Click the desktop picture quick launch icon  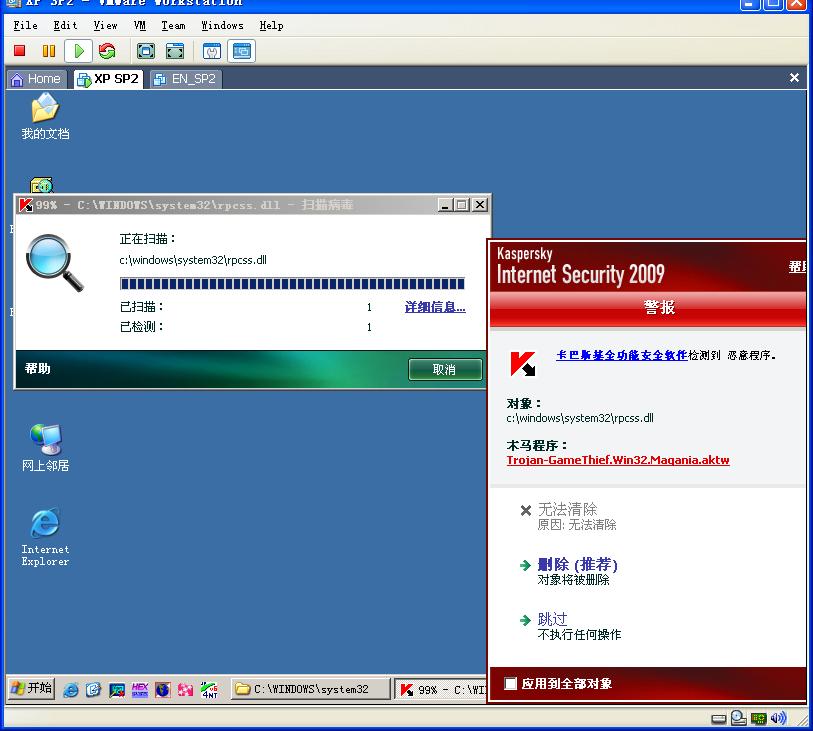[x=117, y=690]
